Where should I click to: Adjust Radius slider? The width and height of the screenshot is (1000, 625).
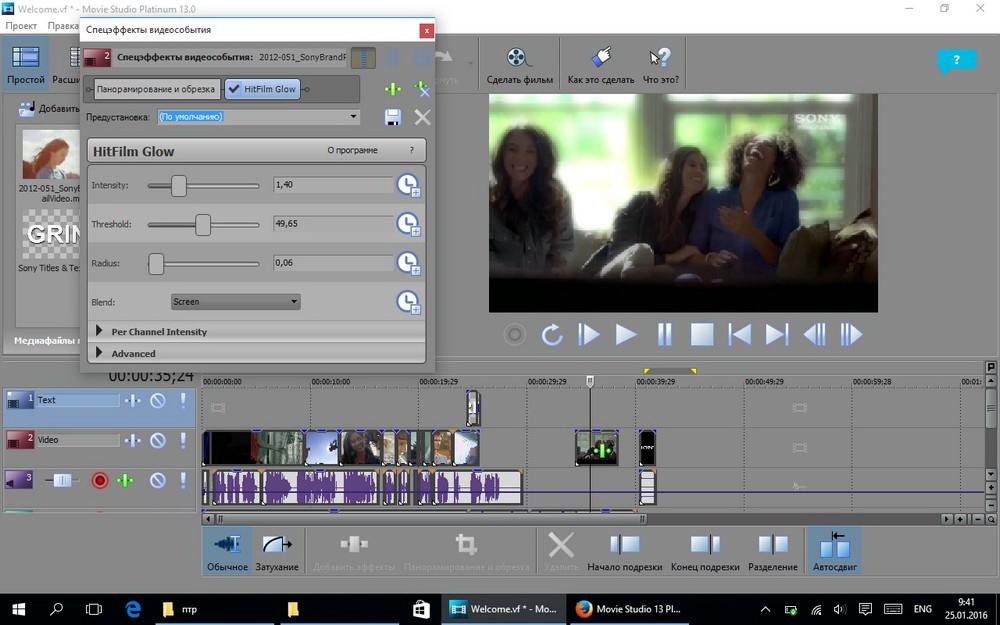tap(156, 263)
